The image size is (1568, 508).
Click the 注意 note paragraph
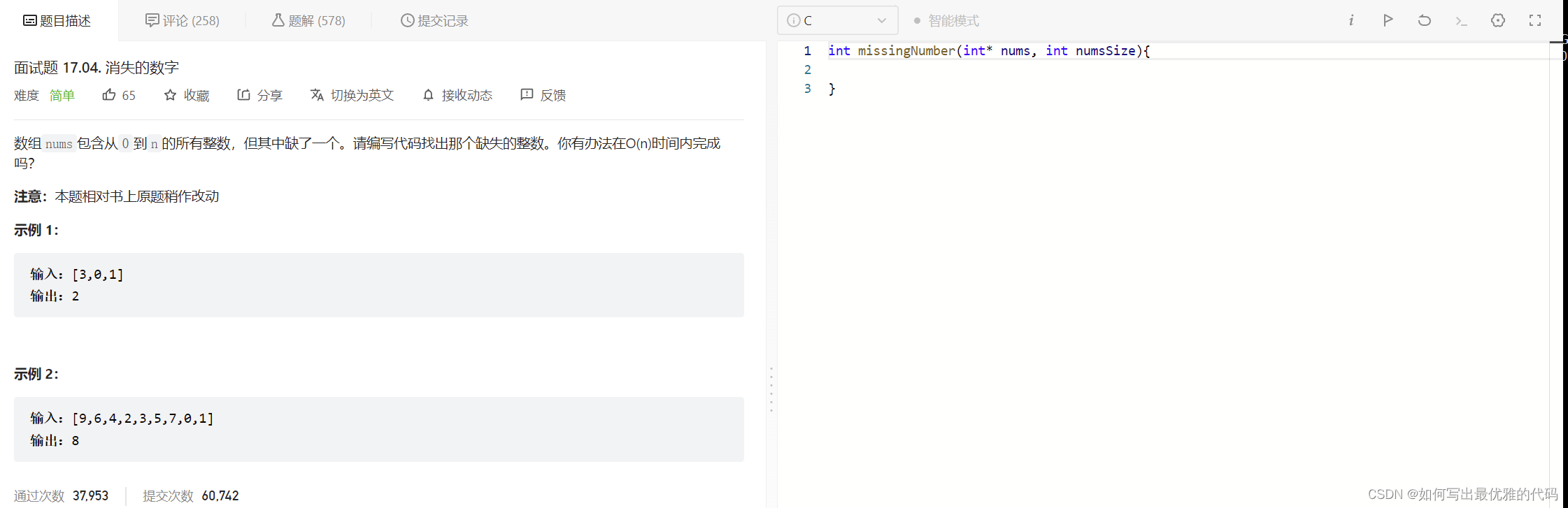click(116, 196)
